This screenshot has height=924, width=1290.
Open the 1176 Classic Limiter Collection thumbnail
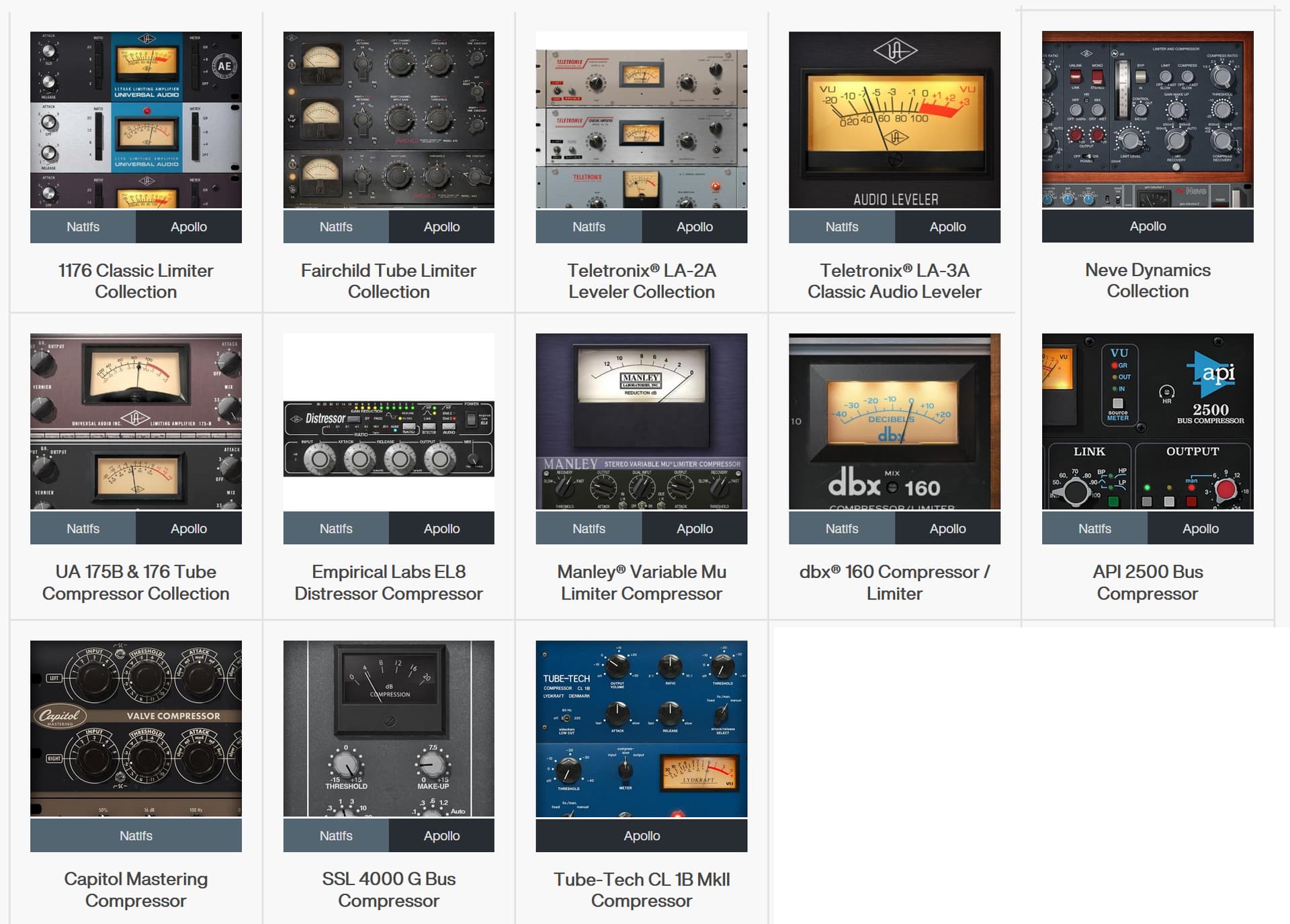[x=136, y=120]
